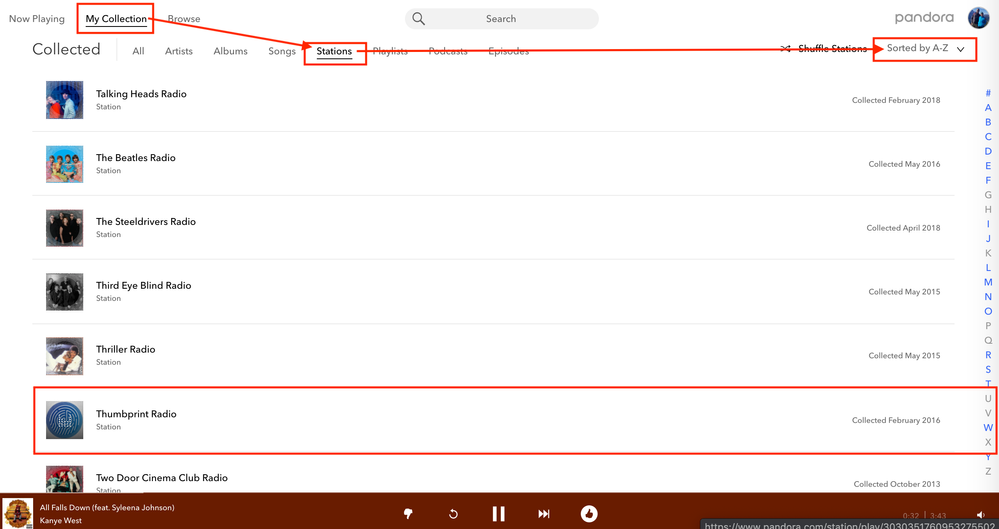The width and height of the screenshot is (999, 529).
Task: Open Thumbprint Radio station
Action: [136, 414]
